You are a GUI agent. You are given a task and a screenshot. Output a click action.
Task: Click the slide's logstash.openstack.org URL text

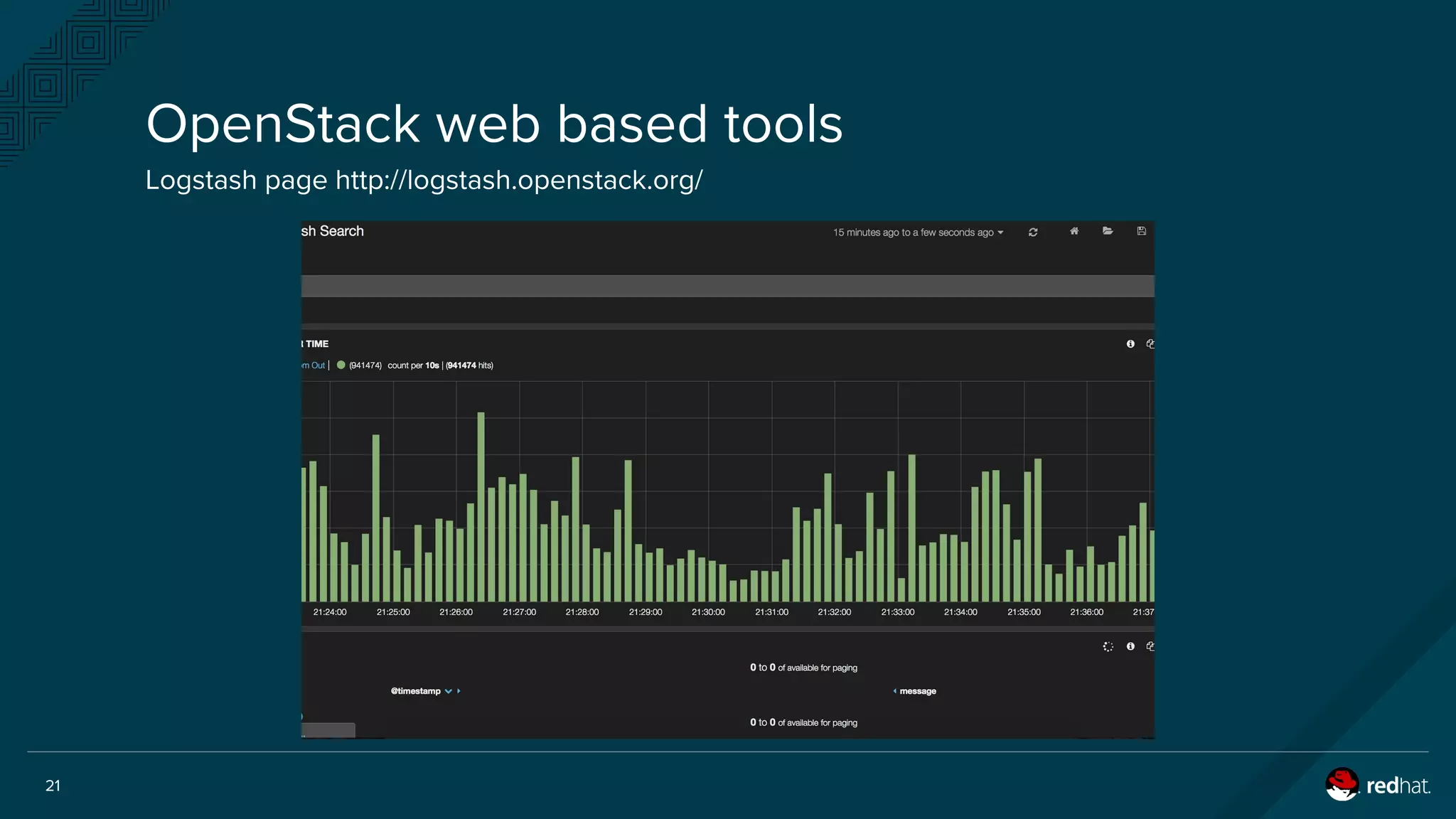[519, 181]
